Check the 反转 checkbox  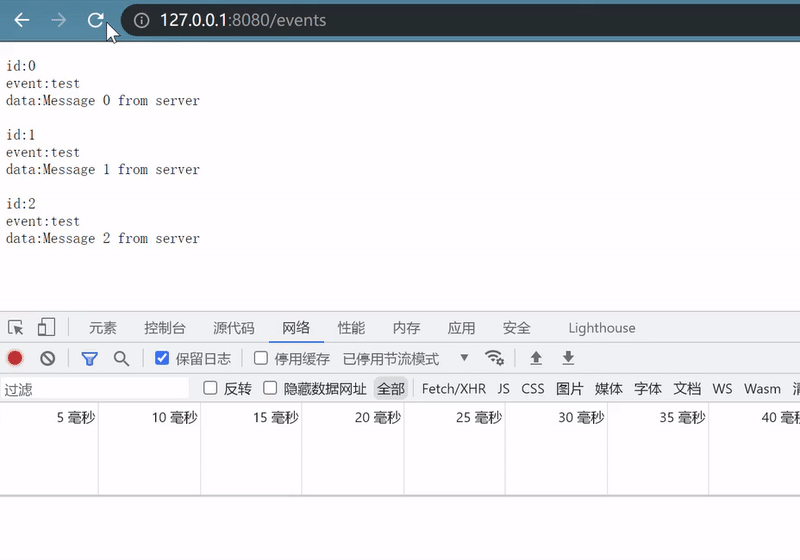pos(210,388)
